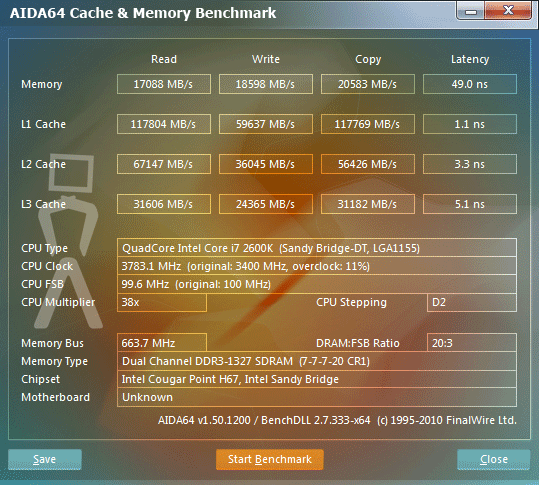Select the Memory Bus 663.7 MHz field

[x=162, y=343]
